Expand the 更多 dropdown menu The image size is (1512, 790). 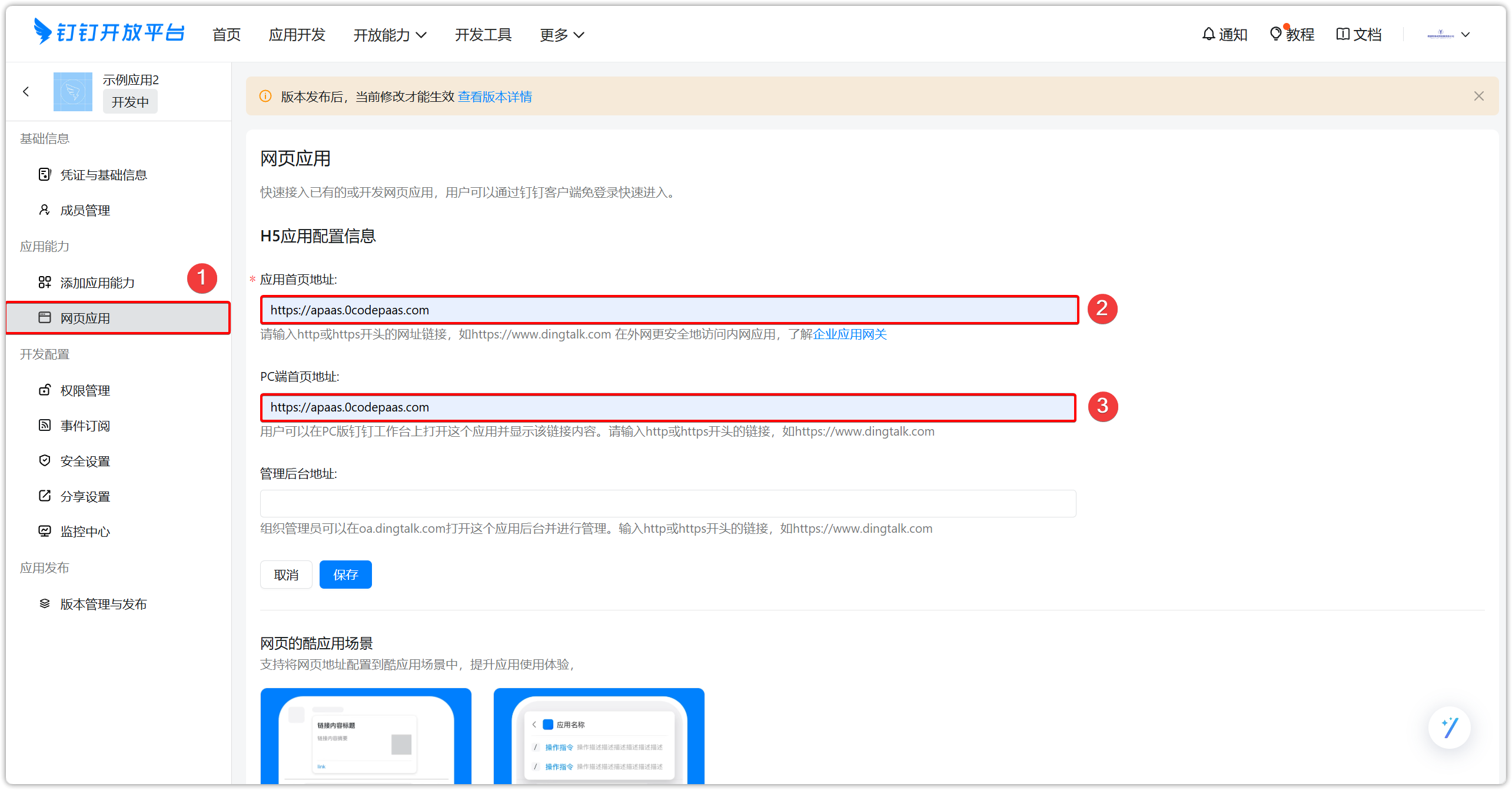click(562, 35)
